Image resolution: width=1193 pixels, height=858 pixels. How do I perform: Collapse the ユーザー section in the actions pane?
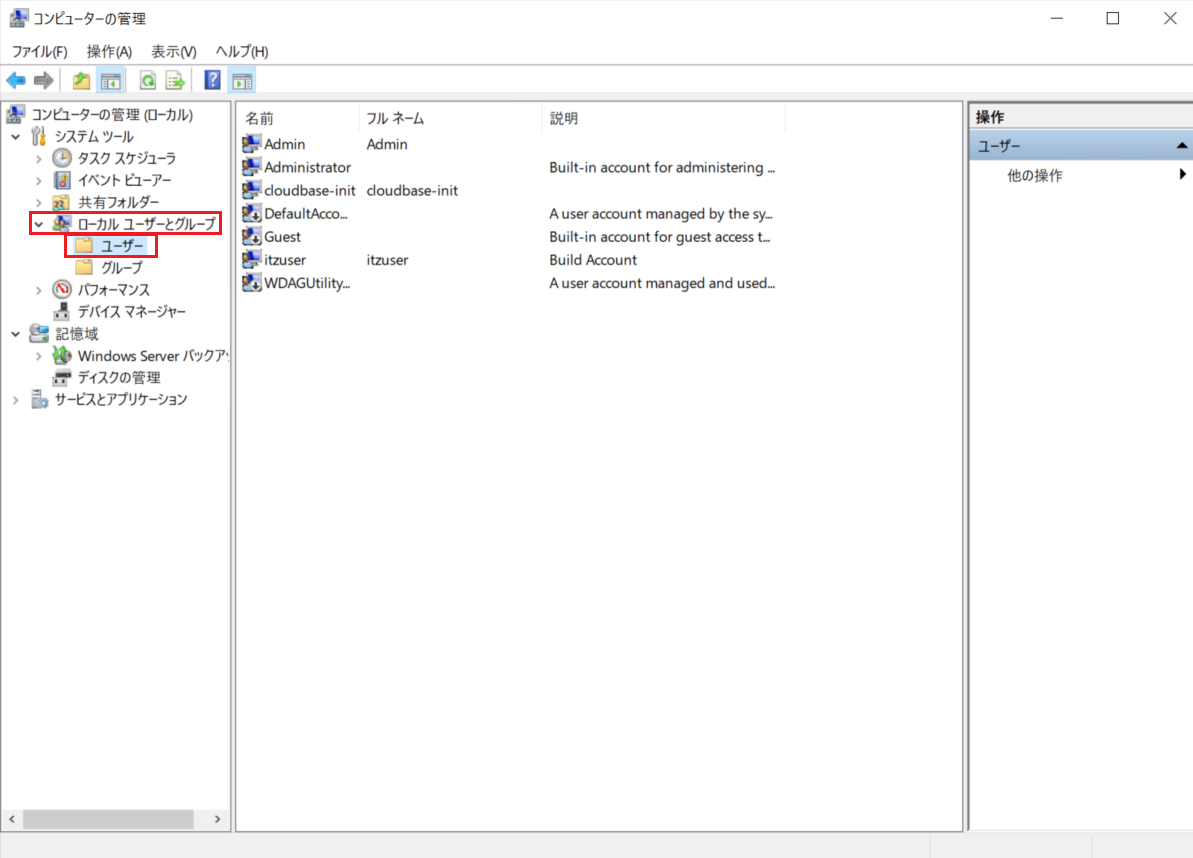(1181, 146)
